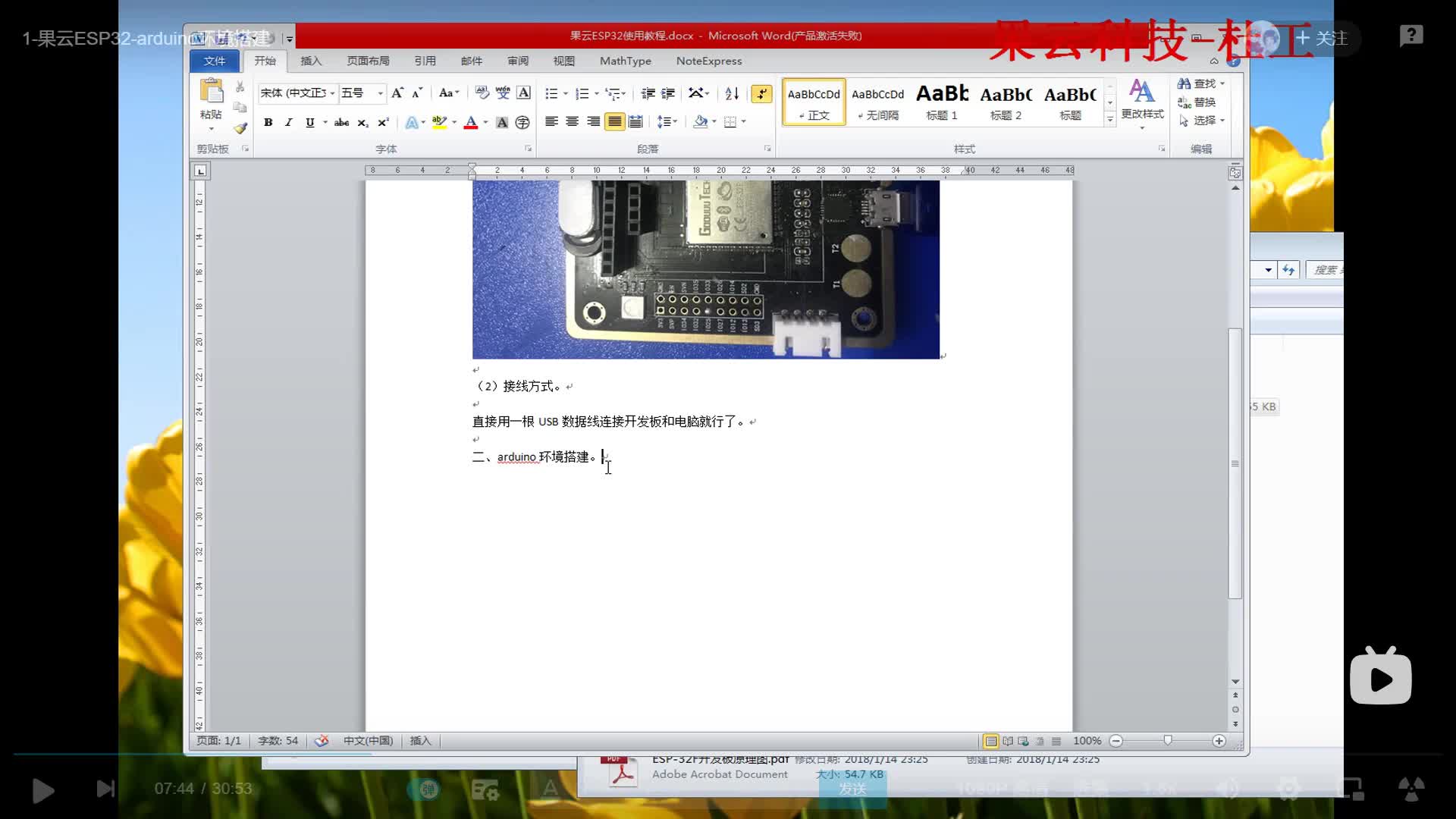
Task: Click the Enclosed Character 字 icon
Action: pyautogui.click(x=522, y=122)
